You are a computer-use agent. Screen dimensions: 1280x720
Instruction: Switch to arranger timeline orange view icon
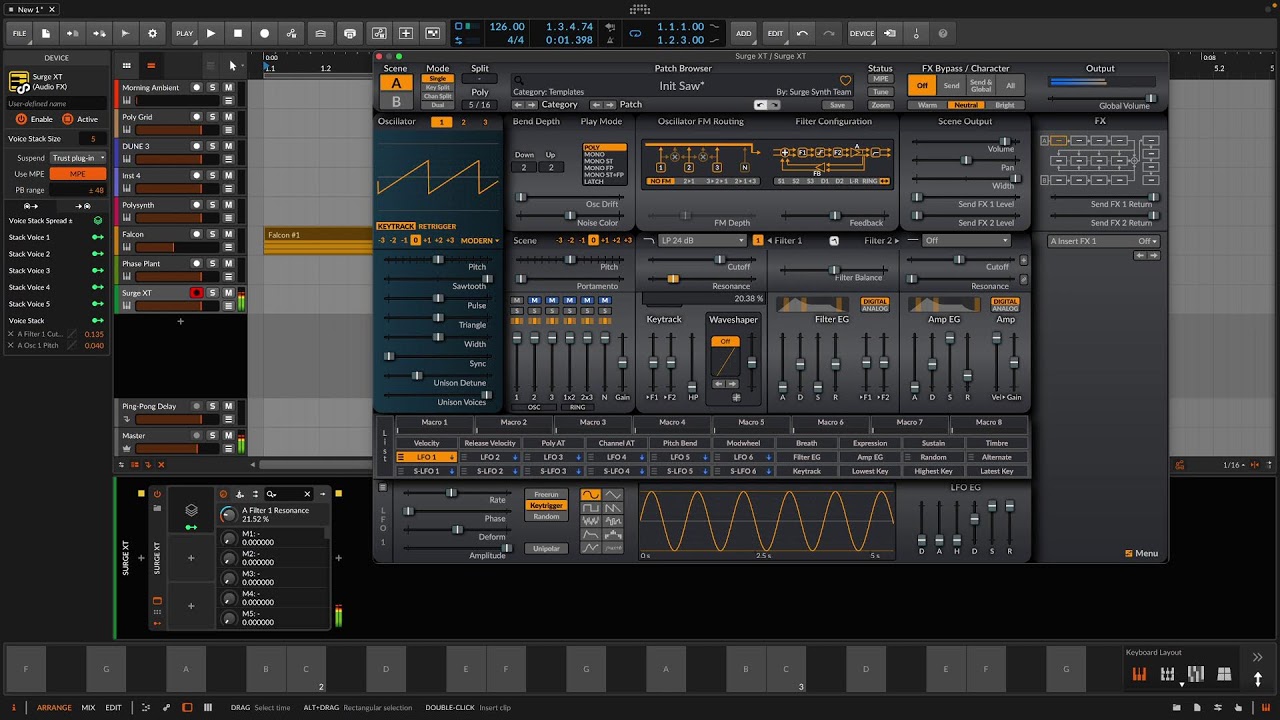tap(151, 66)
